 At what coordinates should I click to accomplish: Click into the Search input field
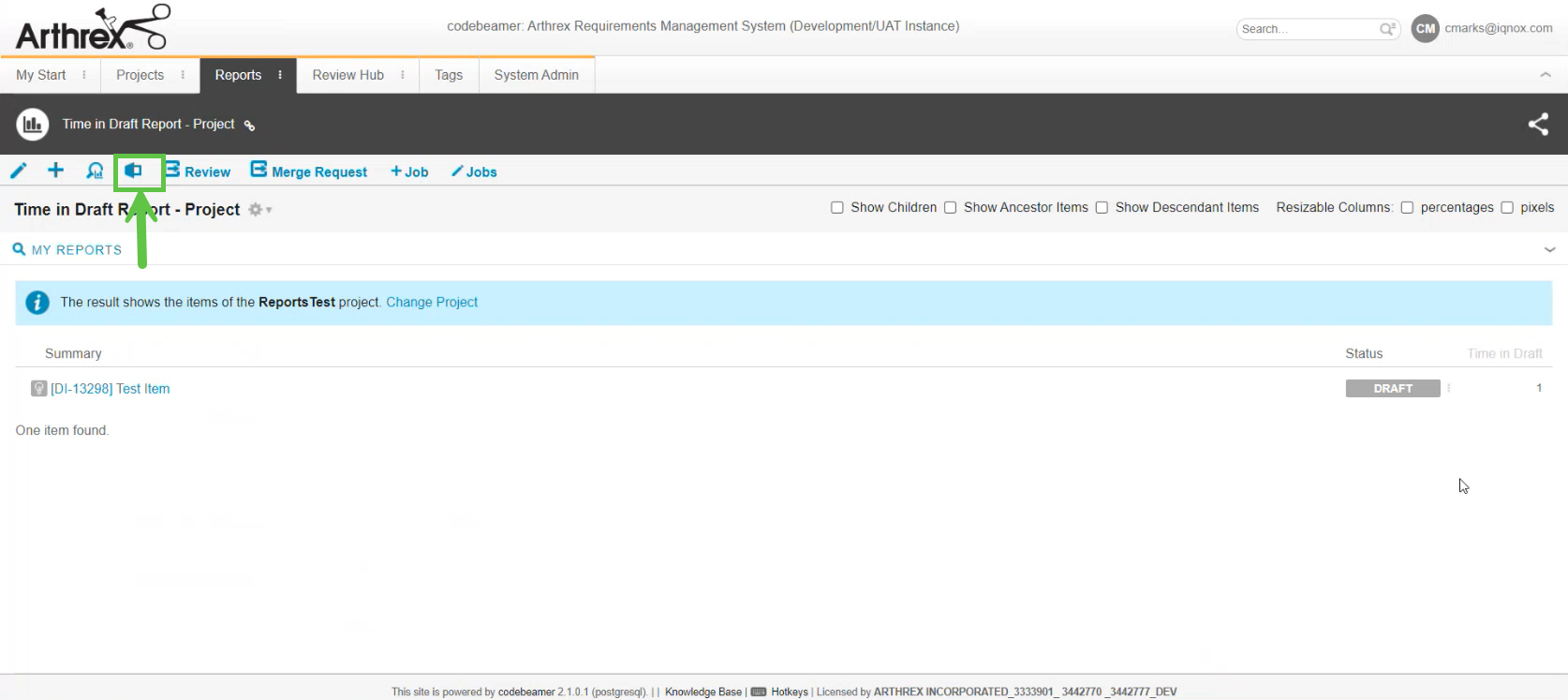pos(1307,29)
